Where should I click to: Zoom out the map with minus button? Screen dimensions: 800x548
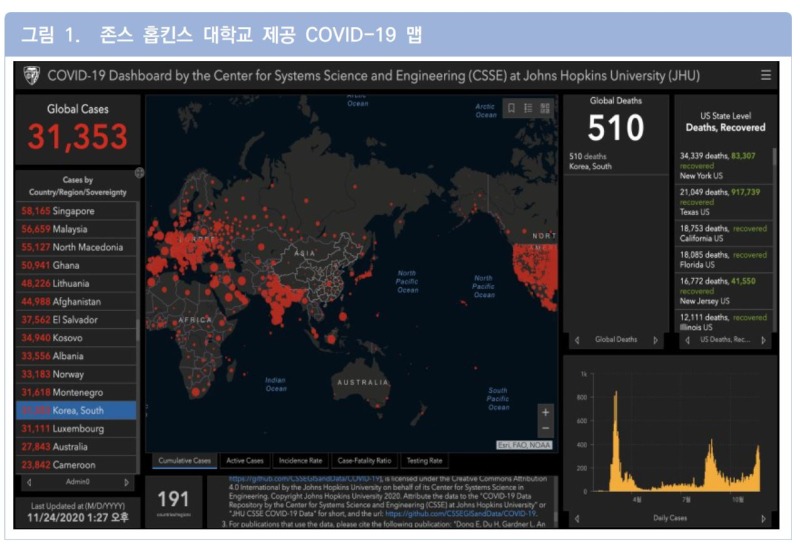(x=545, y=428)
